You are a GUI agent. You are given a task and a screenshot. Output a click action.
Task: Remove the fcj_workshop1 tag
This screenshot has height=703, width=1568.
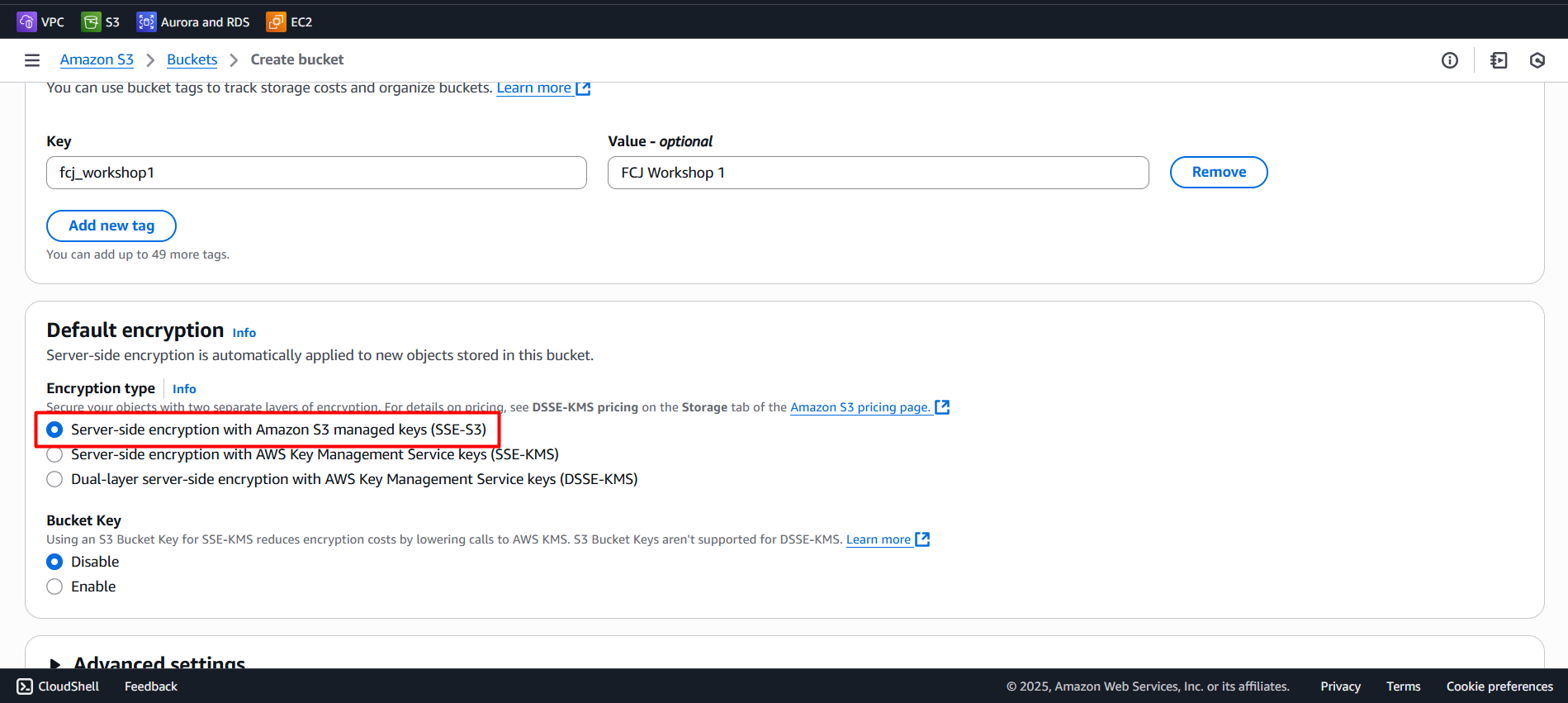(1218, 172)
